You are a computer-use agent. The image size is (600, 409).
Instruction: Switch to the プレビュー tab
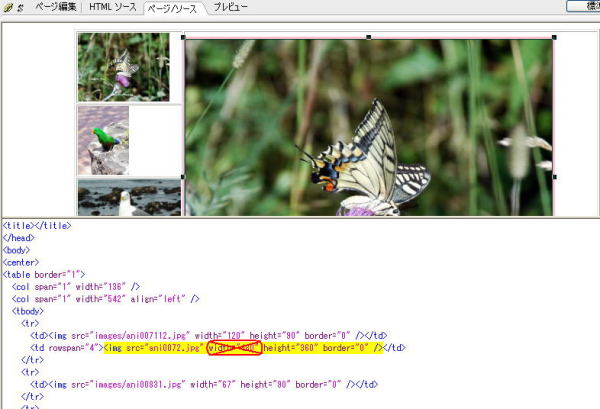click(230, 7)
